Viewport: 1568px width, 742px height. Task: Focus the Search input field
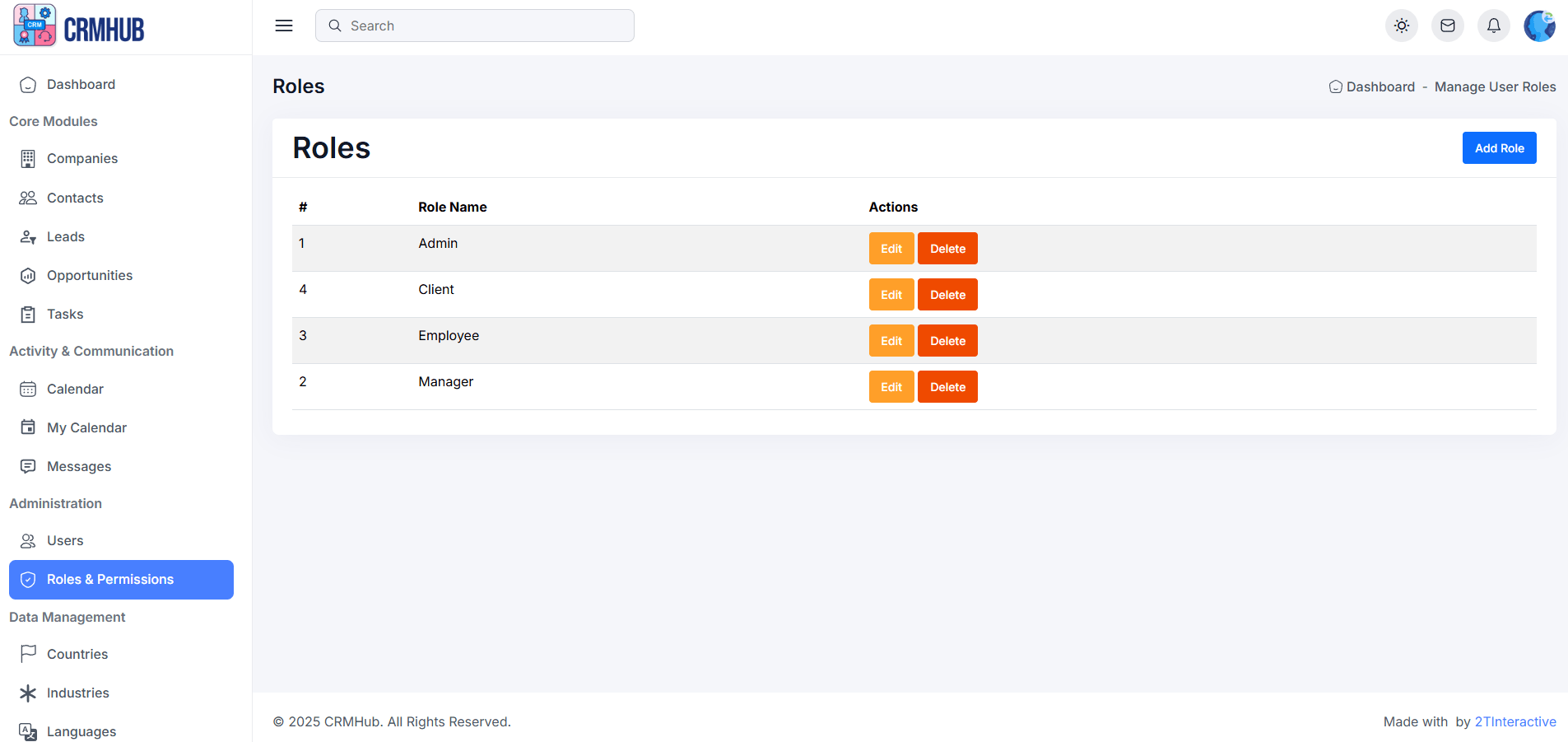[x=486, y=26]
